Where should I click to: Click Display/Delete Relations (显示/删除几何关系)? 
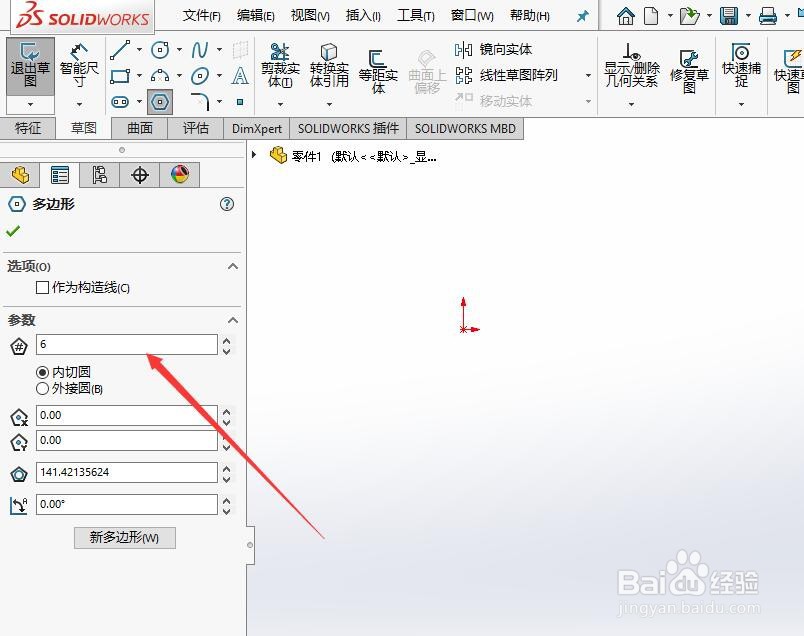[632, 66]
